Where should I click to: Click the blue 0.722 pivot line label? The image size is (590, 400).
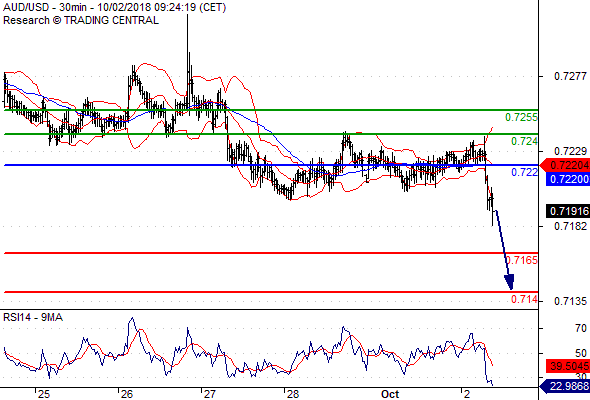[x=524, y=172]
